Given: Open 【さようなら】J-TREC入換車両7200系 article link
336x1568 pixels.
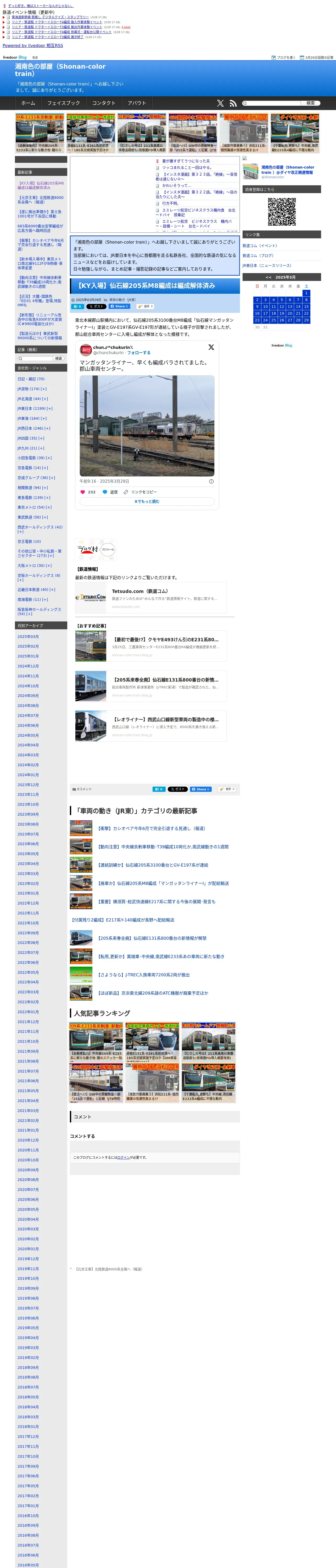Looking at the screenshot, I should pyautogui.click(x=143, y=975).
